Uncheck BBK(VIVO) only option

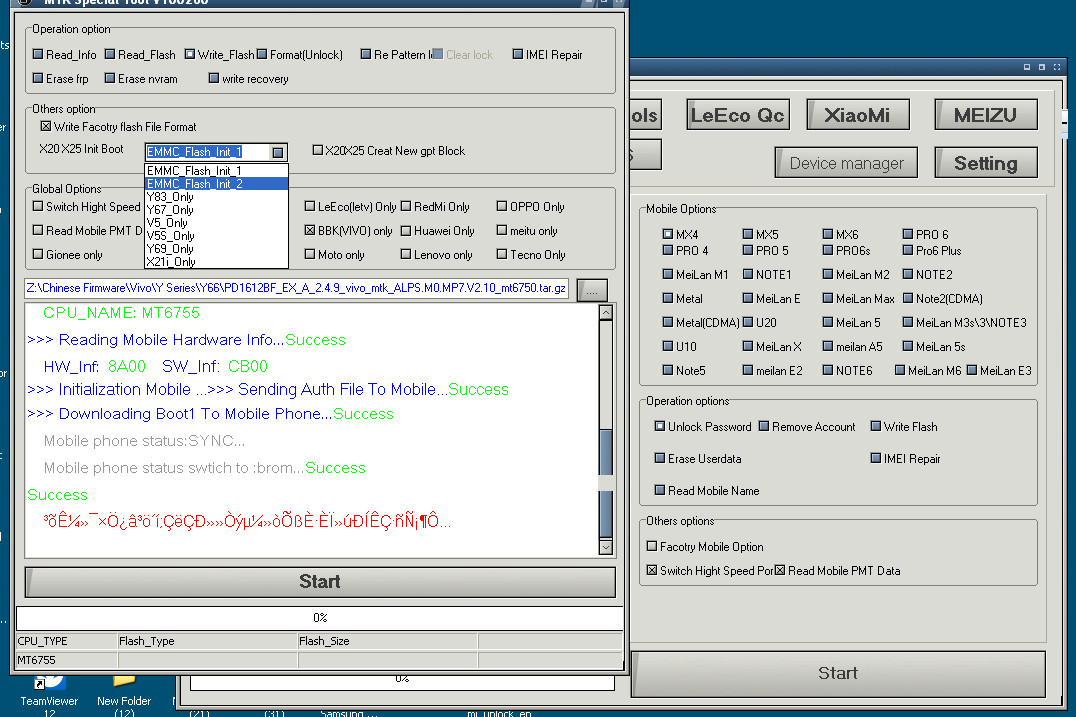coord(310,231)
